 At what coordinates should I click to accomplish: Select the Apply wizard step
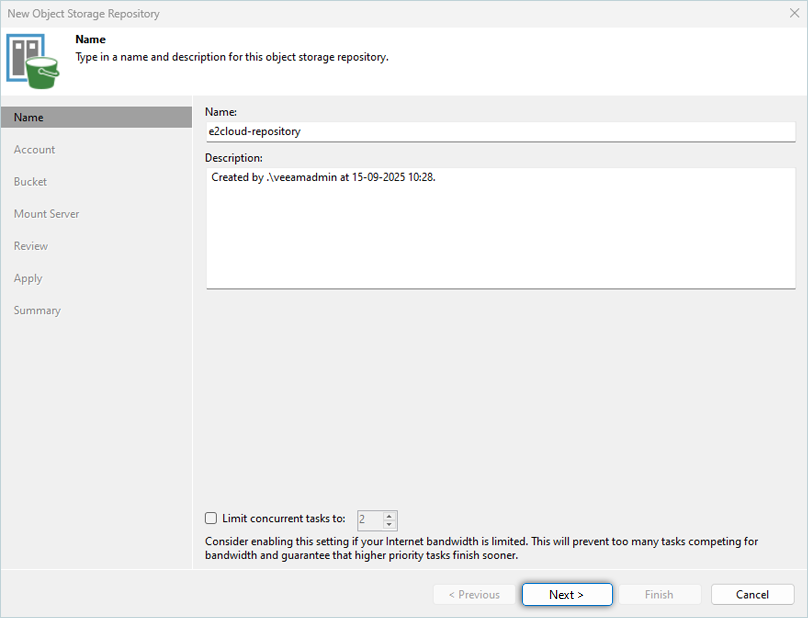click(28, 278)
